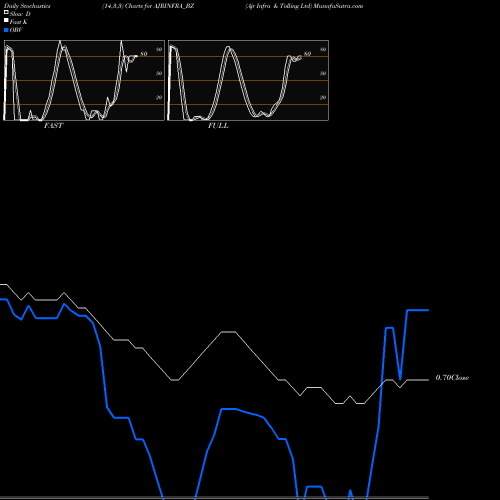Click the 'Fast K' legend label
Viewport: 500px width, 500px height.
(19, 22)
